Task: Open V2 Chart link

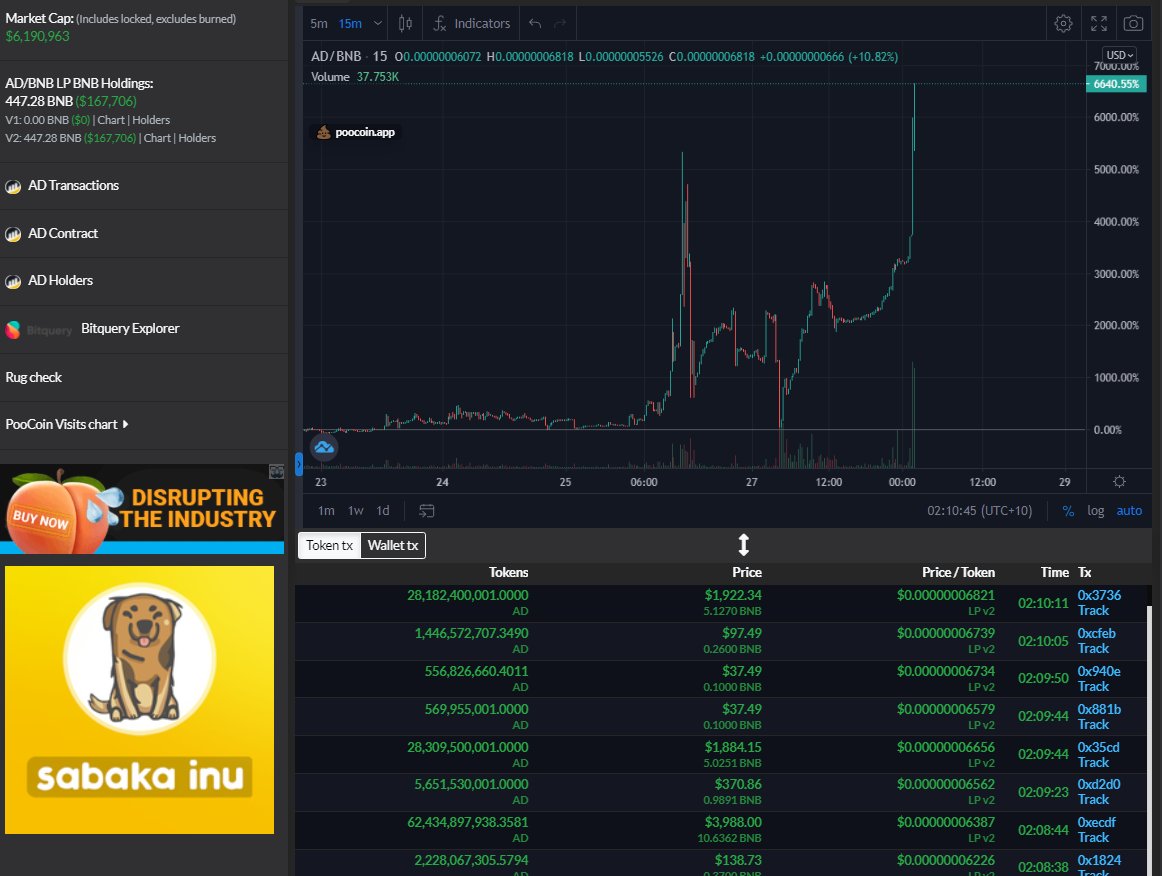Action: point(157,138)
